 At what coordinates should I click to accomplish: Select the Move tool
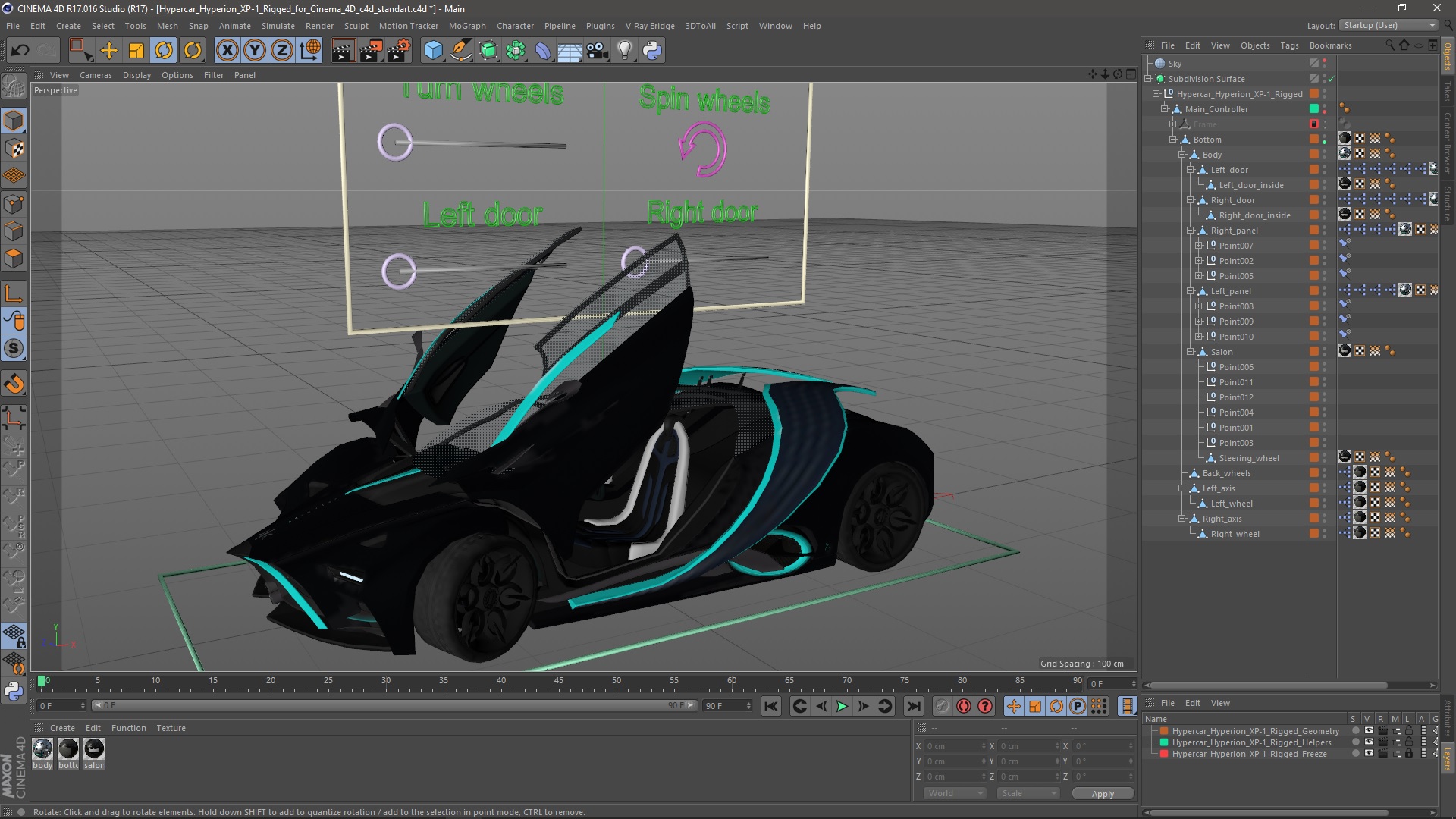pos(108,51)
